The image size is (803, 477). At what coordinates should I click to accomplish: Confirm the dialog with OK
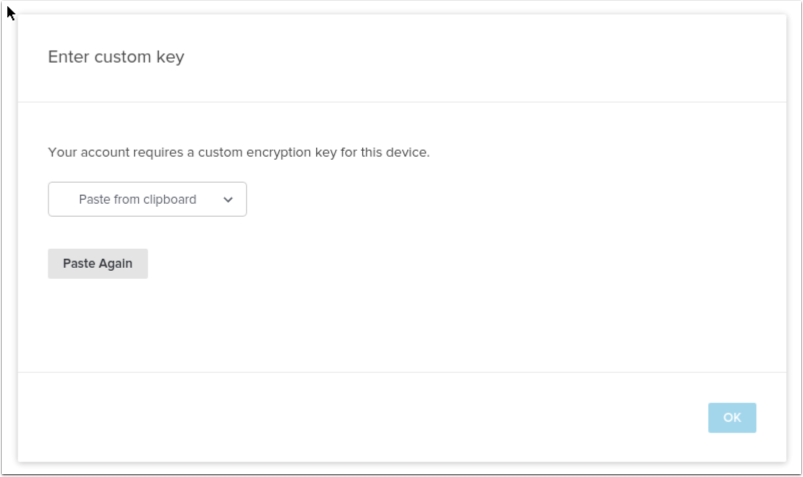pyautogui.click(x=732, y=418)
